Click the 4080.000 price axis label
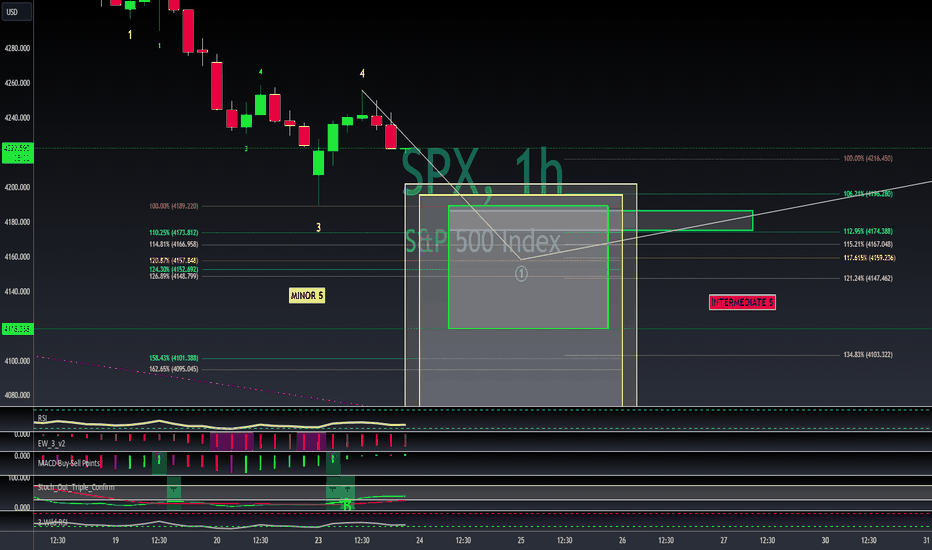The width and height of the screenshot is (932, 550). (17, 395)
